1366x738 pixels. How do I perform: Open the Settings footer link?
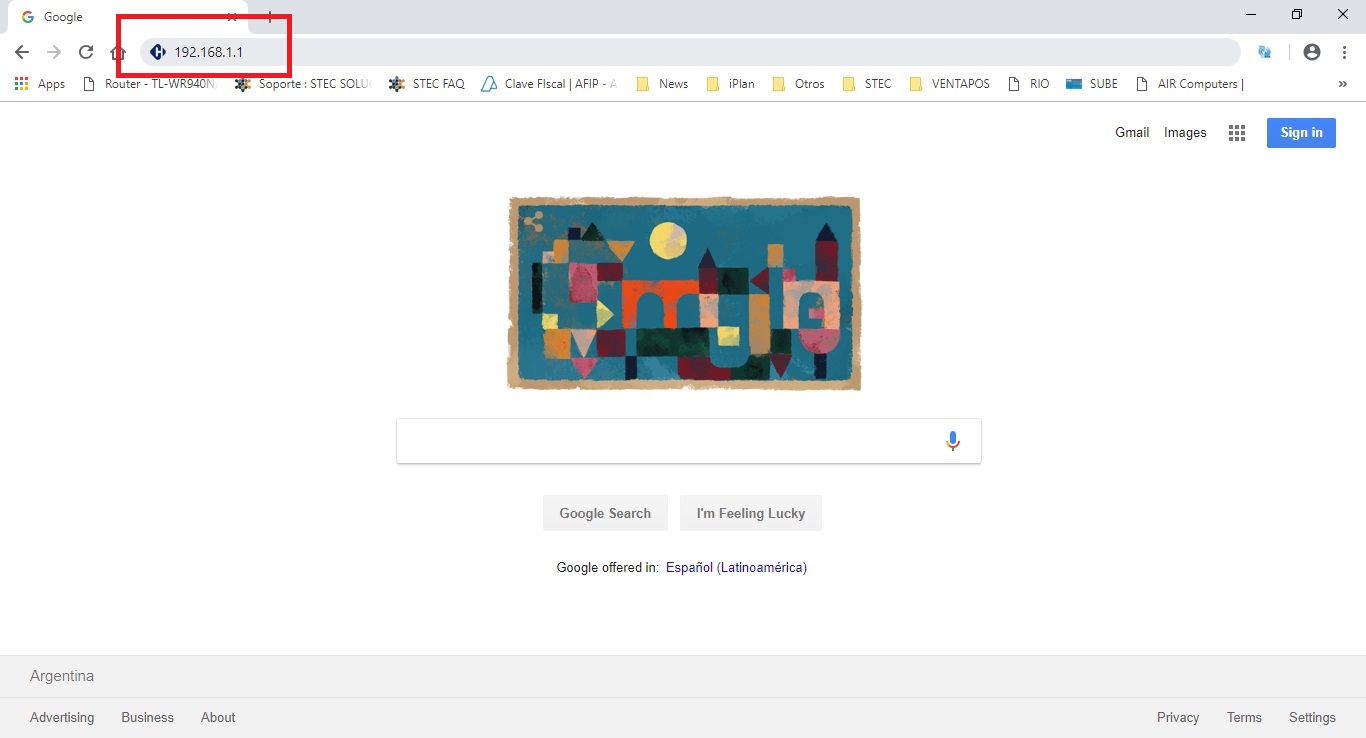click(1312, 717)
